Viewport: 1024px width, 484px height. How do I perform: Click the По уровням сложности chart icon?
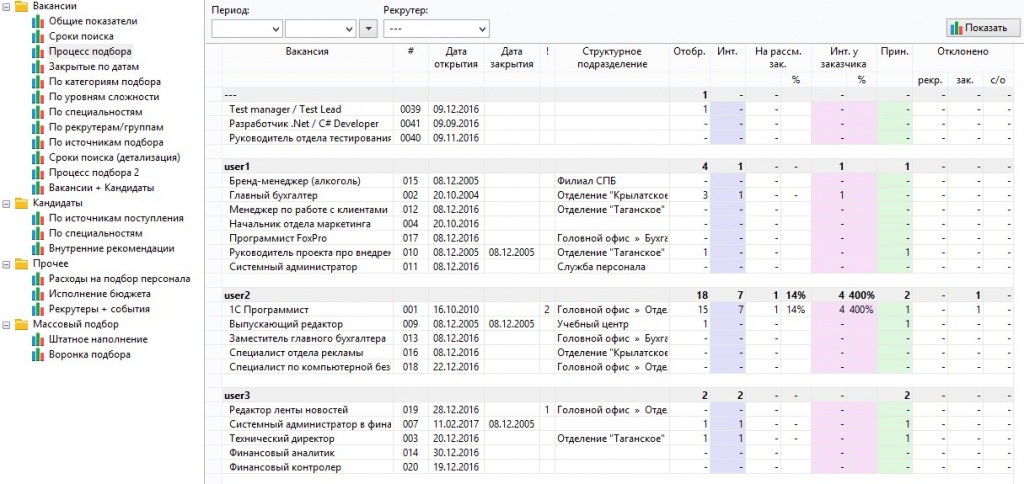point(39,97)
